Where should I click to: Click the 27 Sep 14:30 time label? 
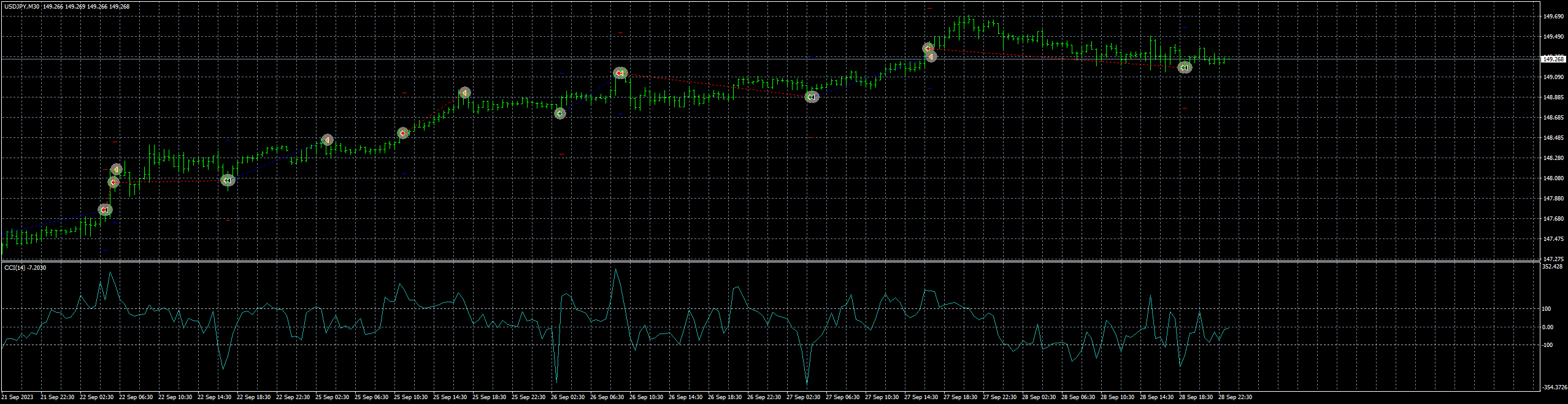click(x=921, y=397)
